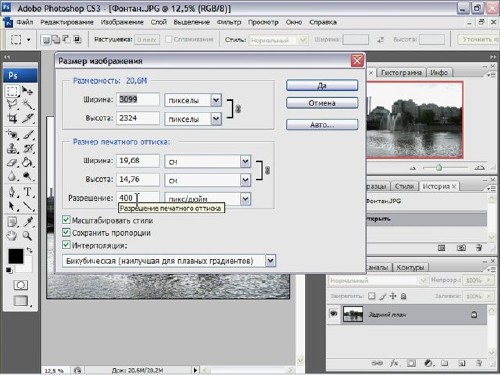Open the pixel width units dropdown
Screen dimensions: 500x375
tap(216, 100)
